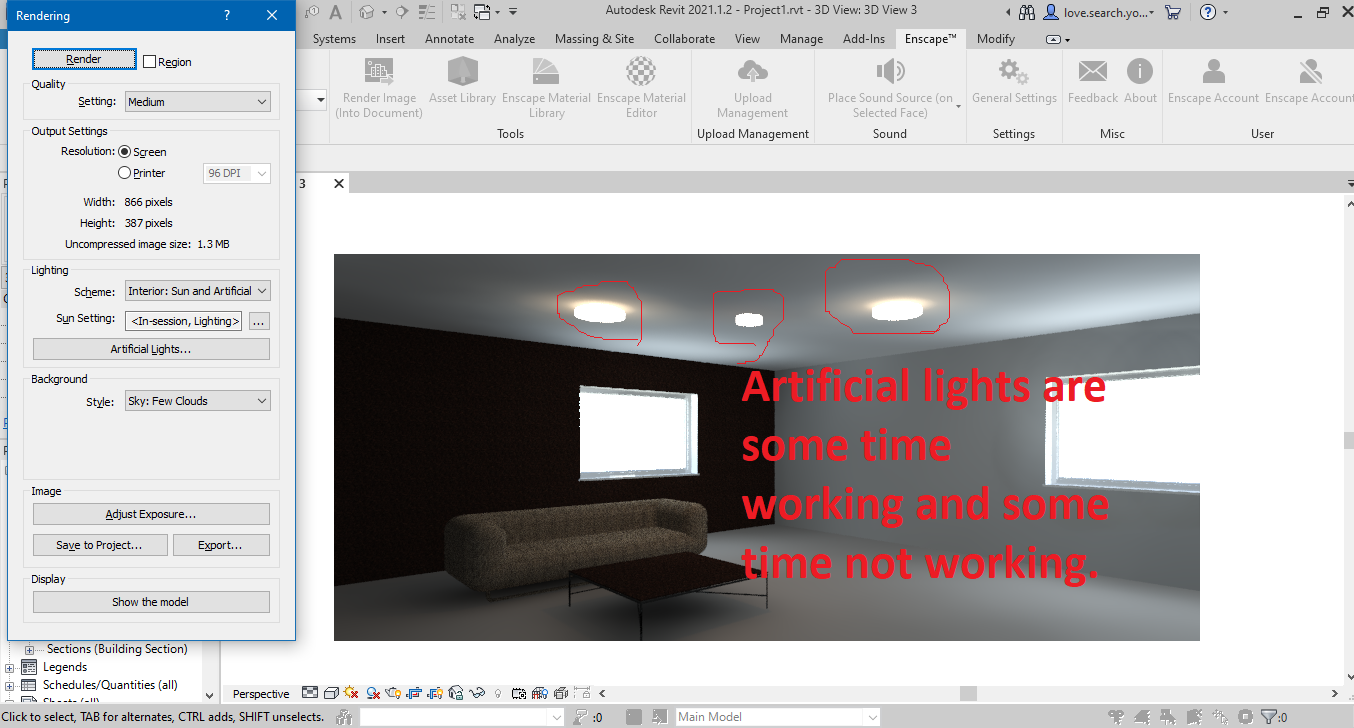
Task: Open Background Style dropdown
Action: tap(198, 401)
